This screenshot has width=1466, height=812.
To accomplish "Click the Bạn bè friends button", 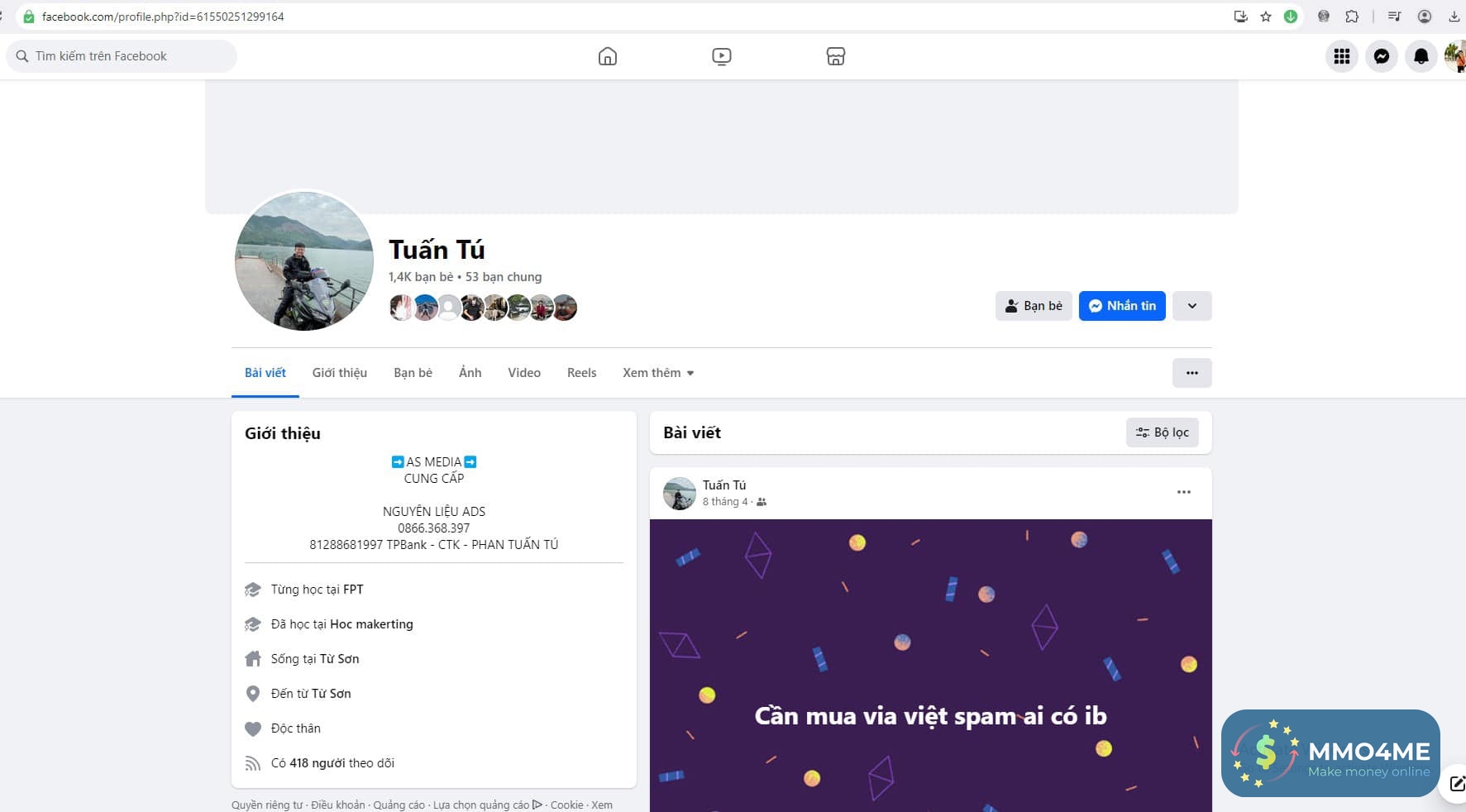I will [x=1034, y=306].
